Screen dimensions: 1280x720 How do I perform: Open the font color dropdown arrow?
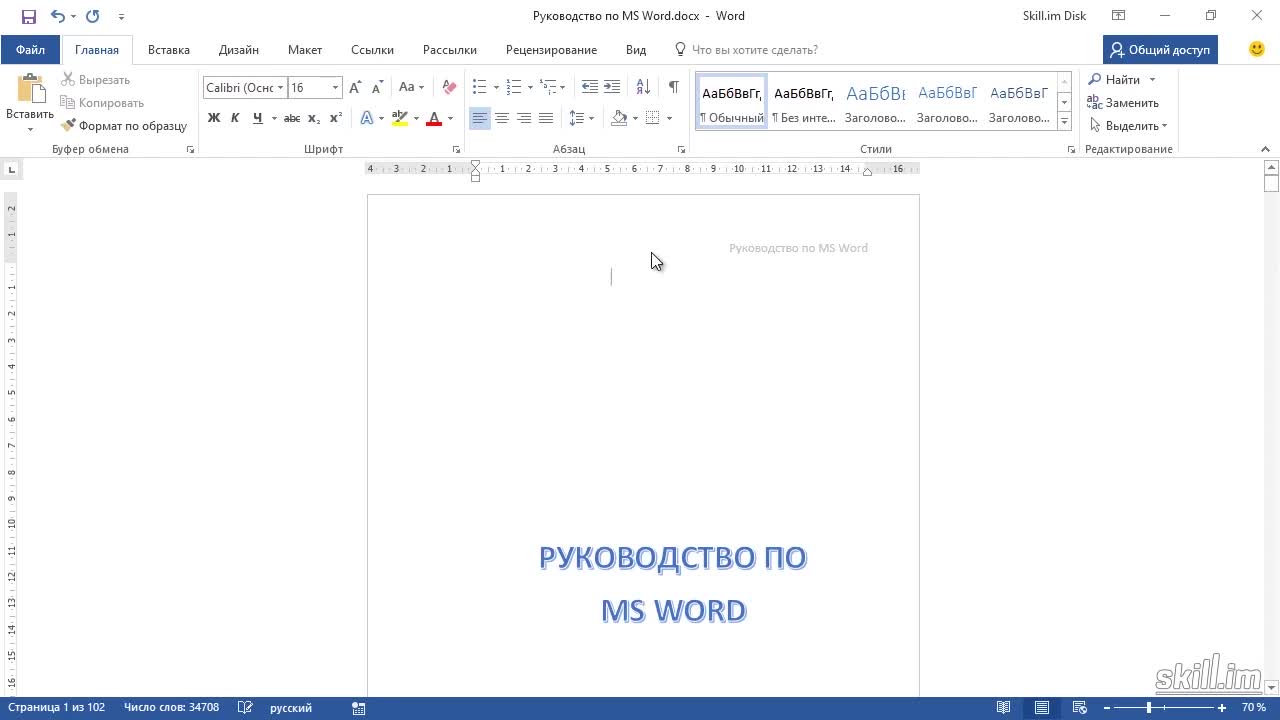(x=450, y=118)
